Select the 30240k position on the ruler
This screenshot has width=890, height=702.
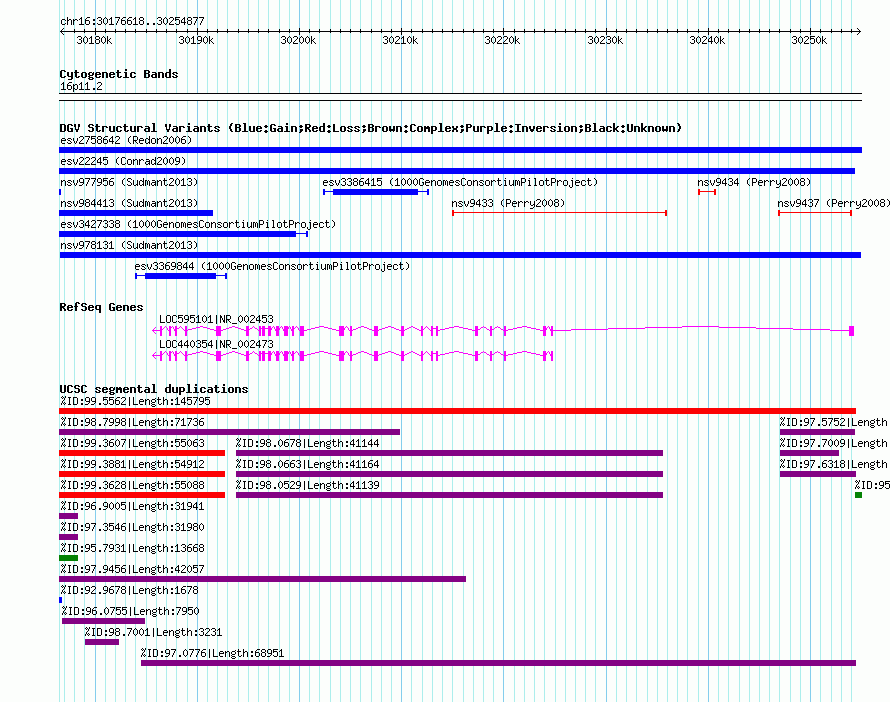pos(707,40)
